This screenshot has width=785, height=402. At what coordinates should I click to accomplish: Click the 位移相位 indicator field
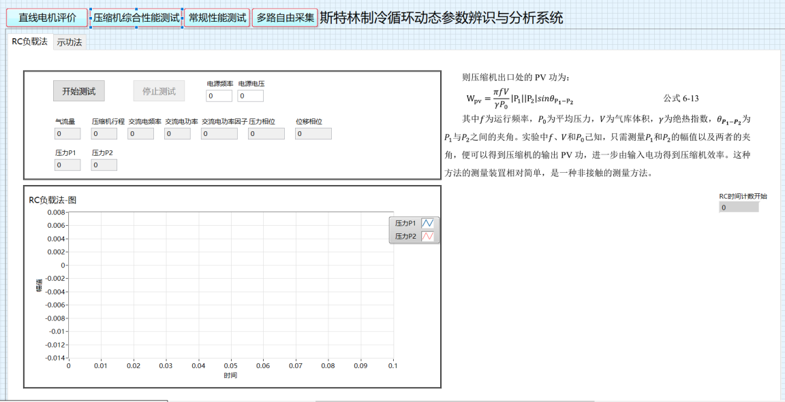click(x=313, y=133)
